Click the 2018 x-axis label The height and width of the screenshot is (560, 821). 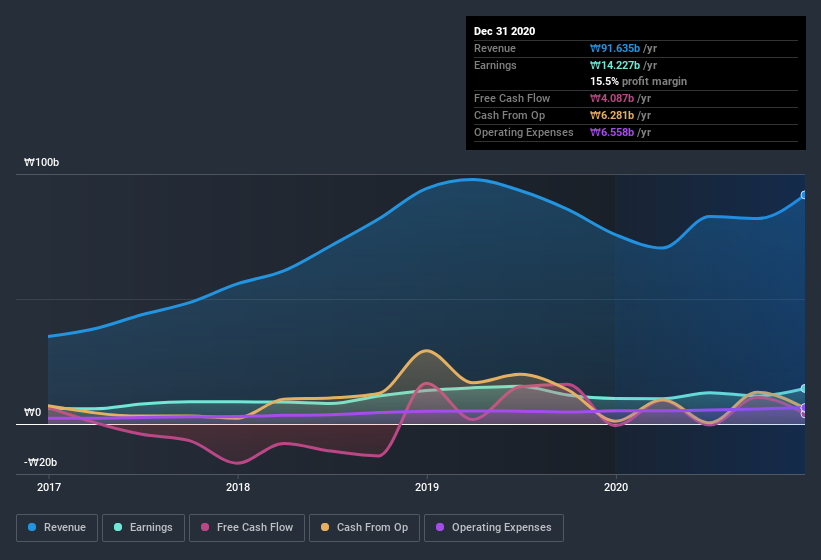[x=238, y=487]
